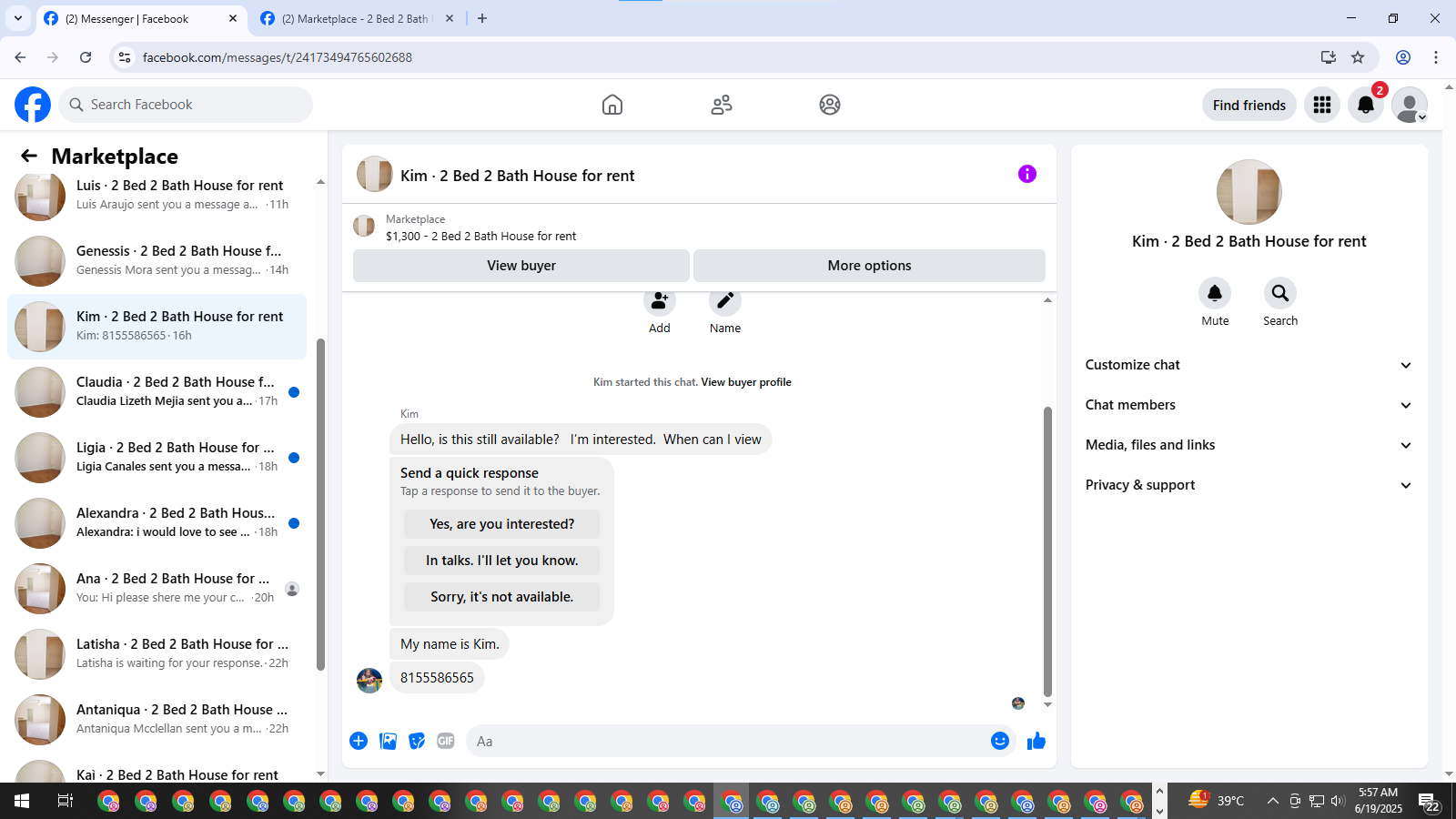Select message with phone number 8155586565
Viewport: 1456px width, 819px height.
point(437,678)
